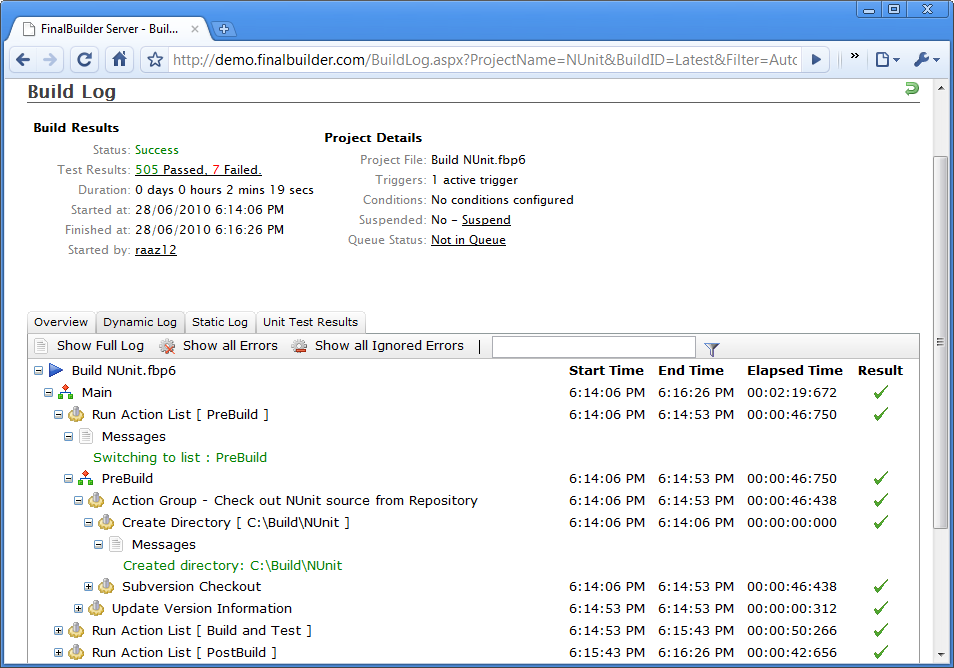Click the Run Action List Build and Test icon
Viewport: 954px width, 668px height.
(76, 630)
